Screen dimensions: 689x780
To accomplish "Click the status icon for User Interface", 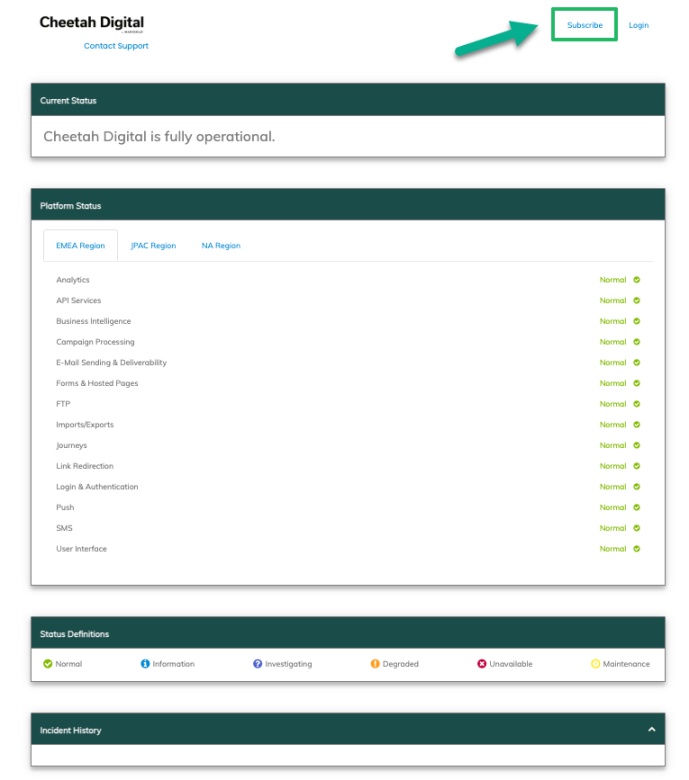I will point(637,549).
